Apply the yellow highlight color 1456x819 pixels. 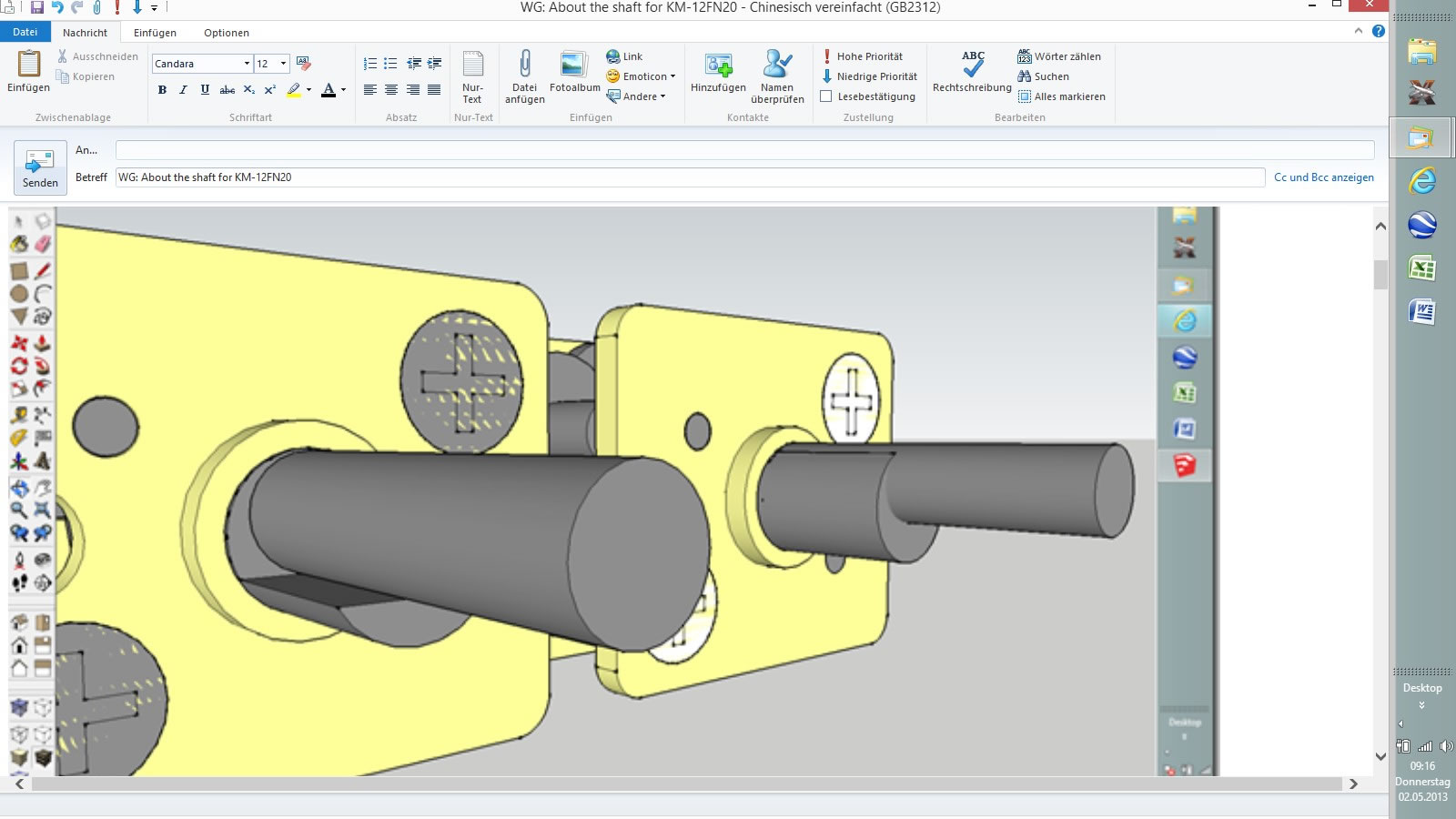[x=293, y=90]
